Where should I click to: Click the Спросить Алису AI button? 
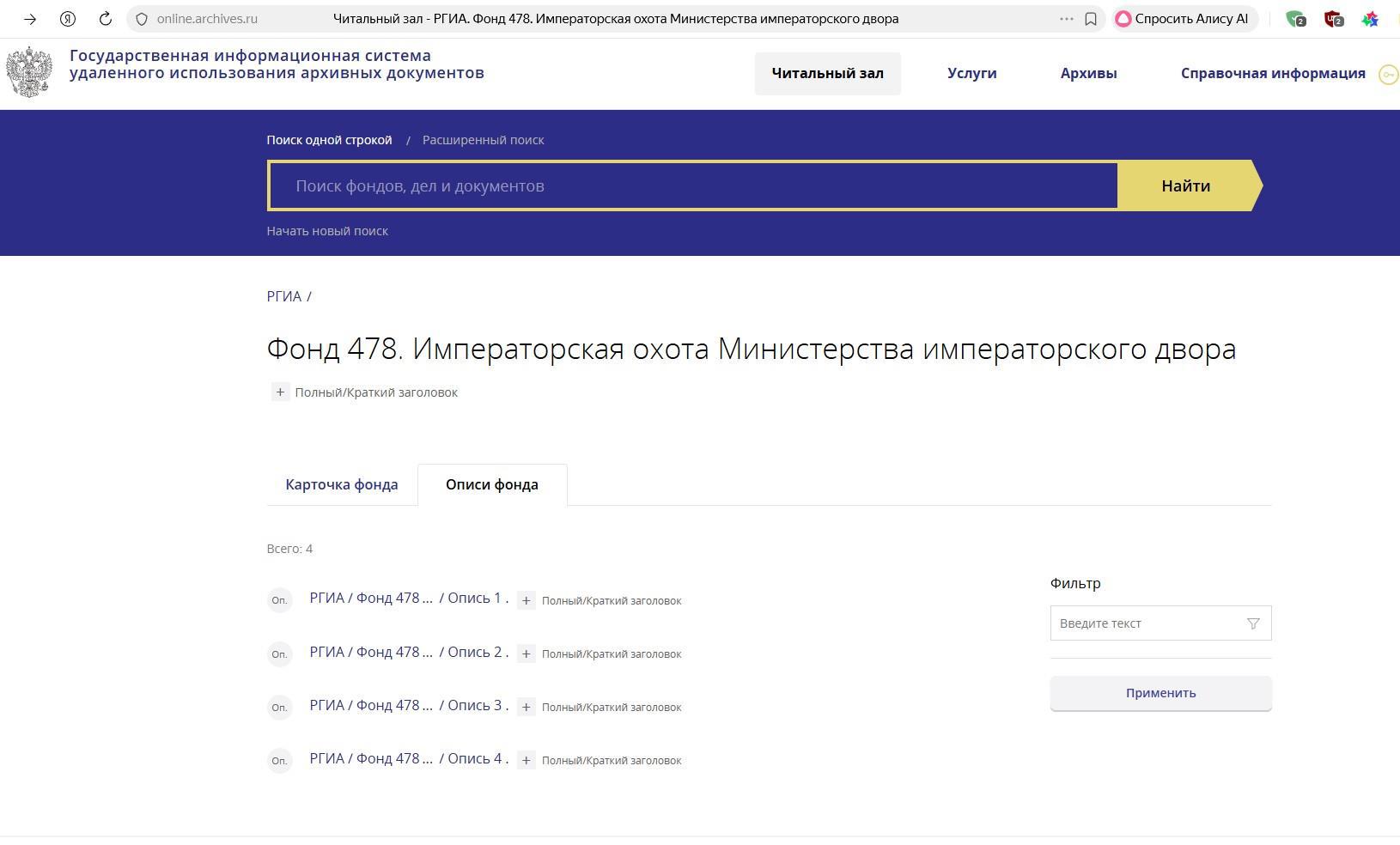click(x=1183, y=19)
